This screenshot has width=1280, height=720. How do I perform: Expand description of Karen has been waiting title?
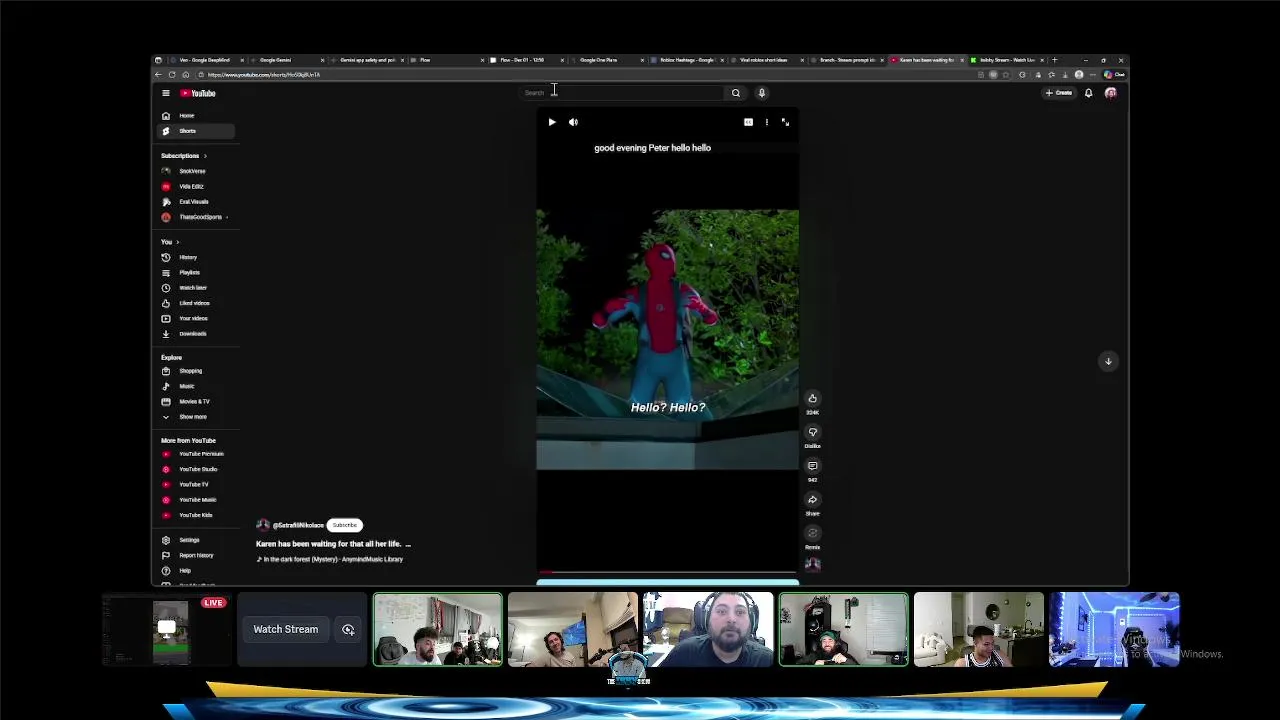(408, 544)
